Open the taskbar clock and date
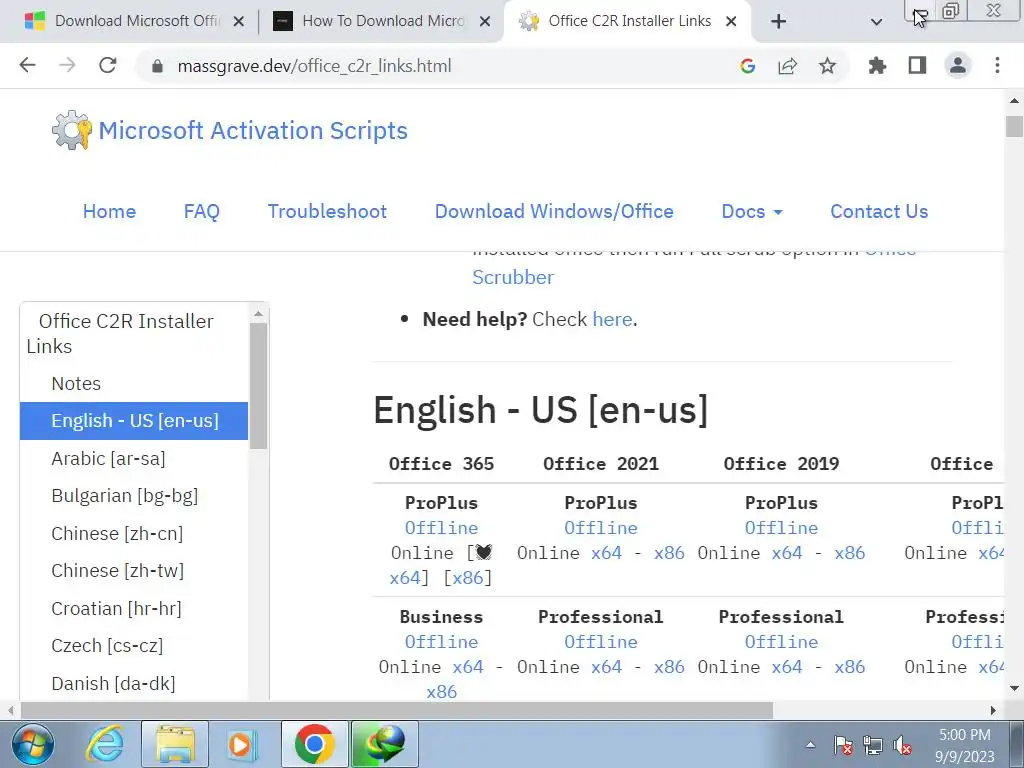This screenshot has height=768, width=1024. click(x=965, y=745)
